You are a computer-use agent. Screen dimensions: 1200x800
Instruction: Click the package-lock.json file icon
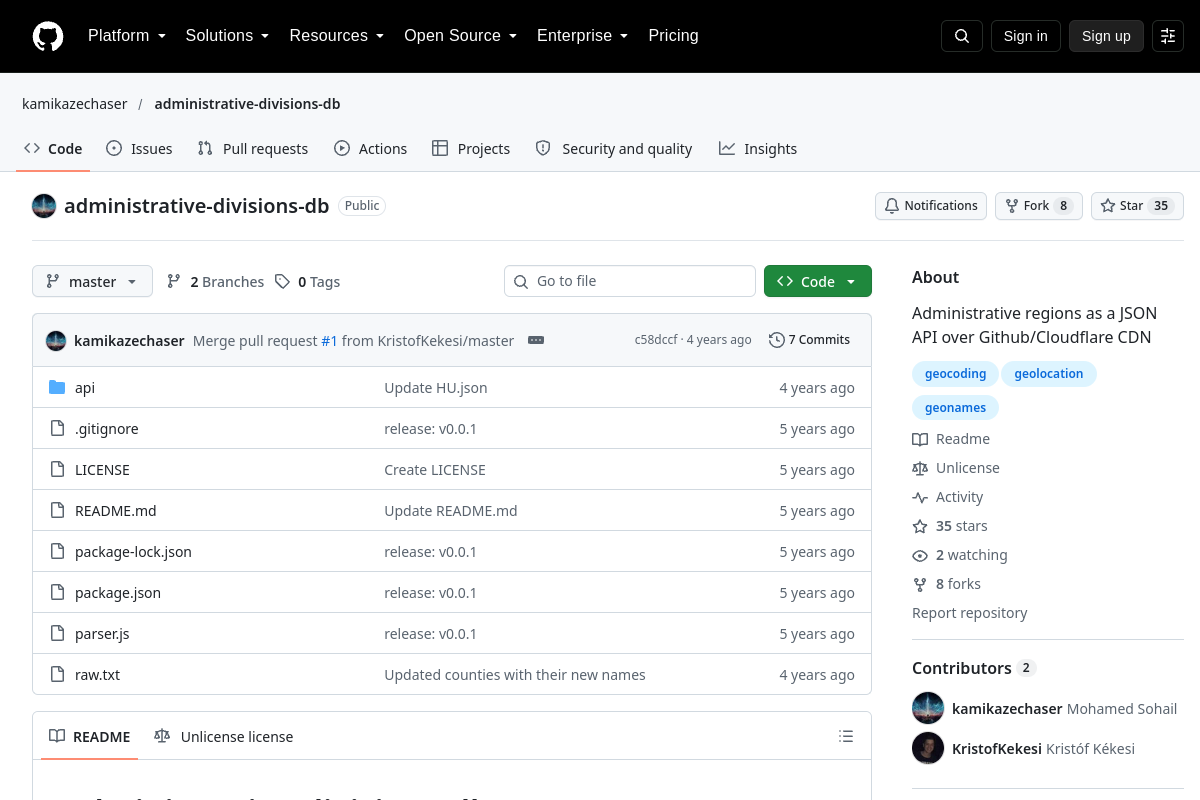57,552
